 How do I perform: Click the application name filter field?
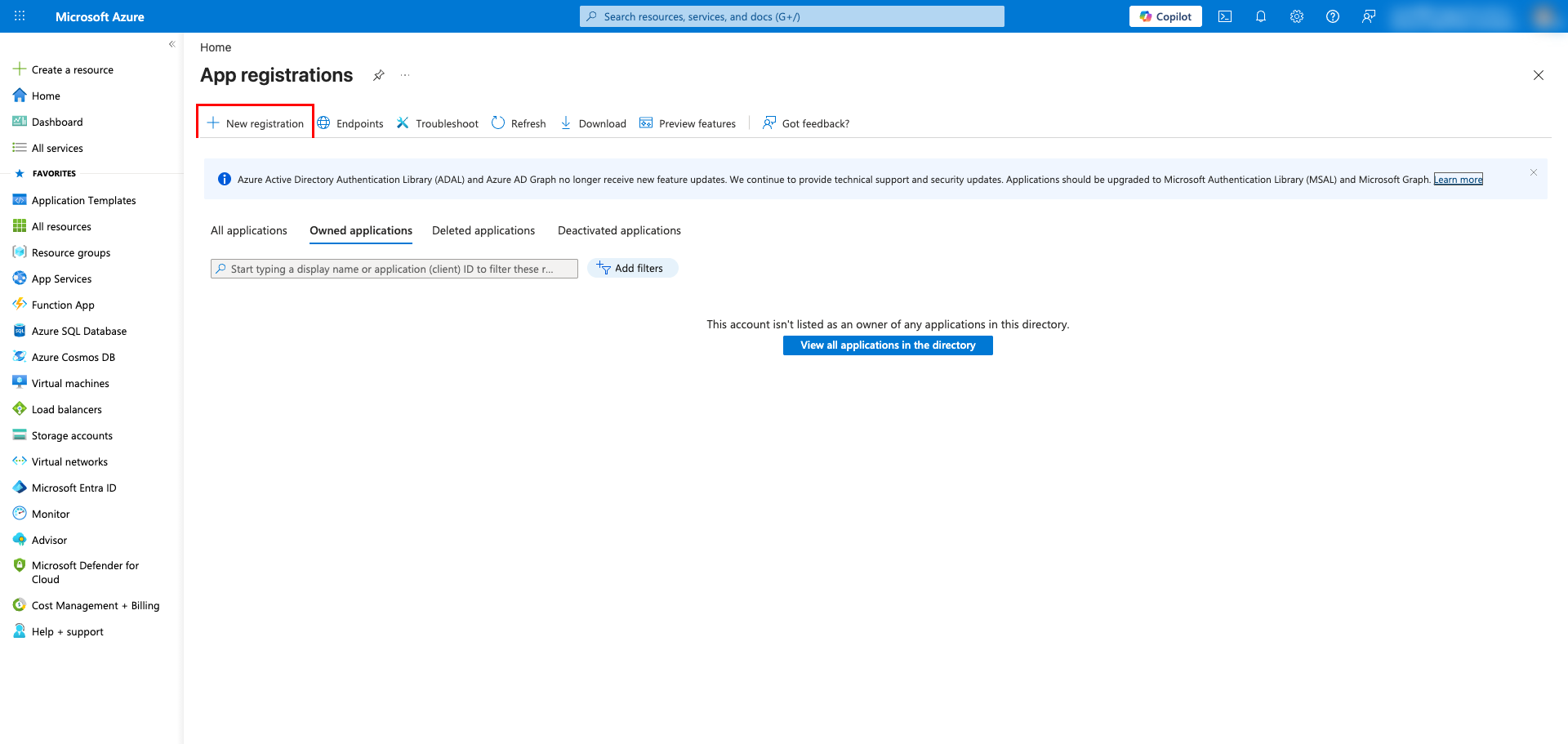pos(394,269)
